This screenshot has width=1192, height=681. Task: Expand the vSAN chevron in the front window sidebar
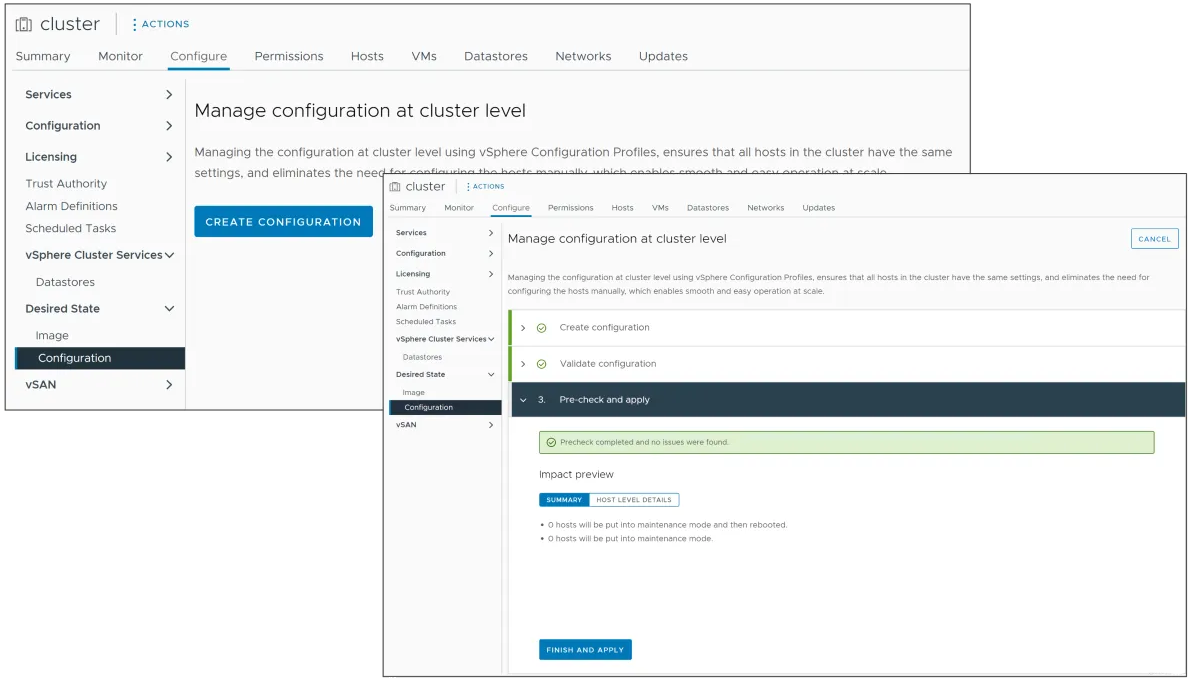tap(491, 426)
